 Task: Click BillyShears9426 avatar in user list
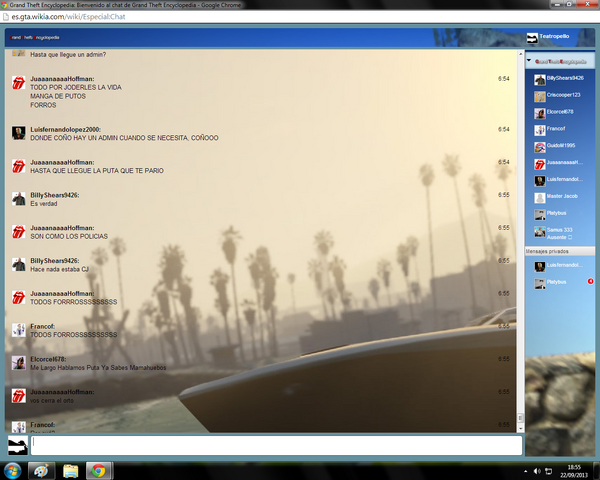(x=540, y=80)
